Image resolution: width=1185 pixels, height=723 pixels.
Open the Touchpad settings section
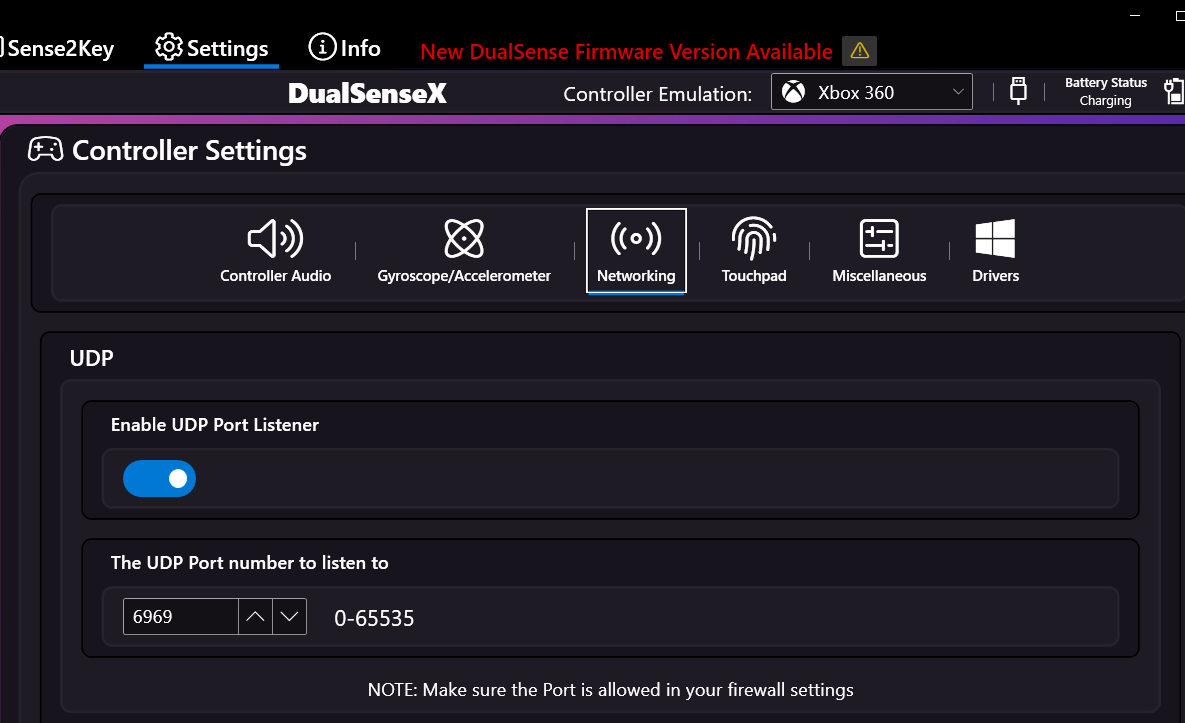(x=753, y=251)
